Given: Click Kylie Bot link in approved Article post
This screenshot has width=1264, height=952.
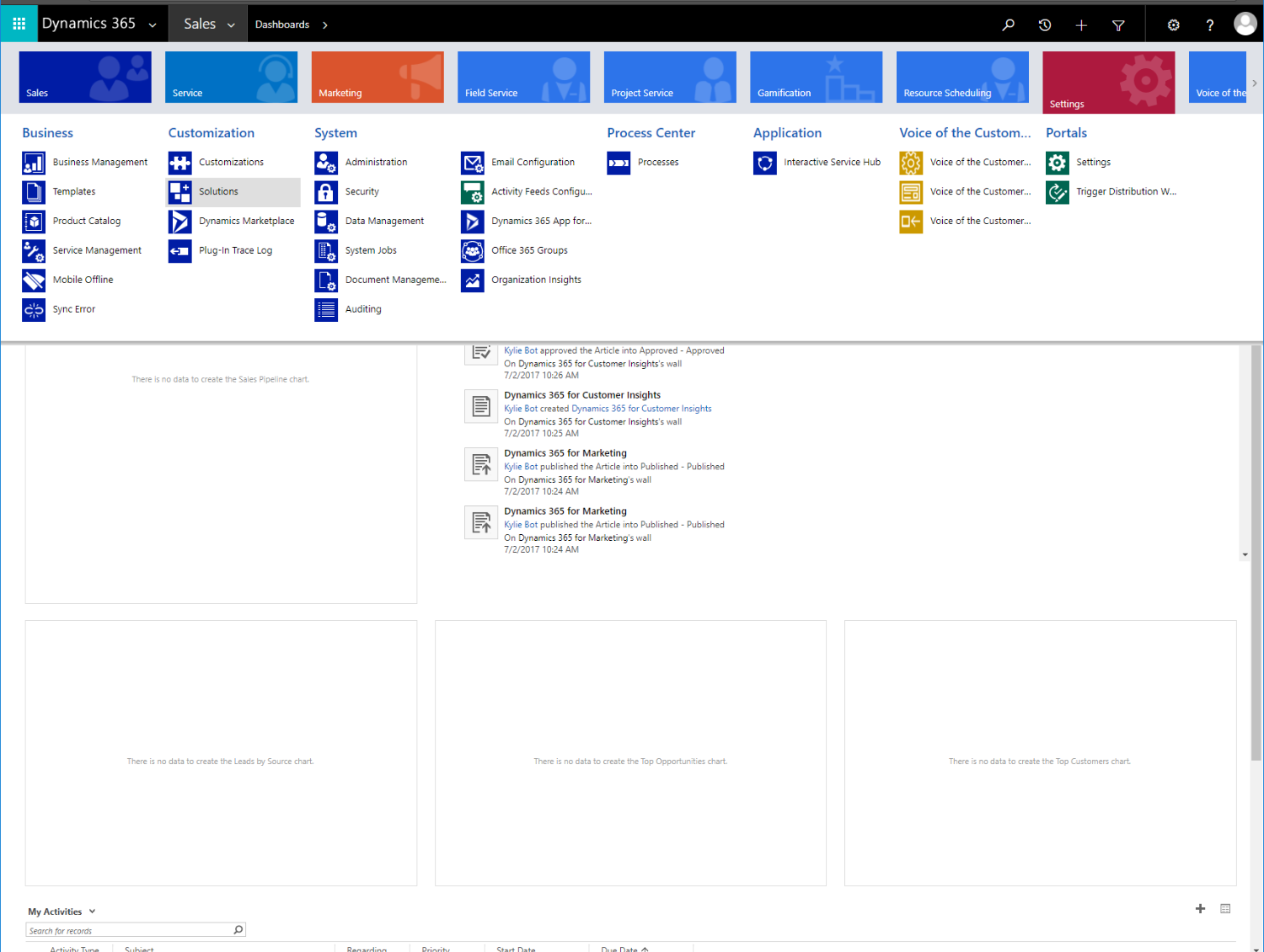Looking at the screenshot, I should tap(521, 350).
